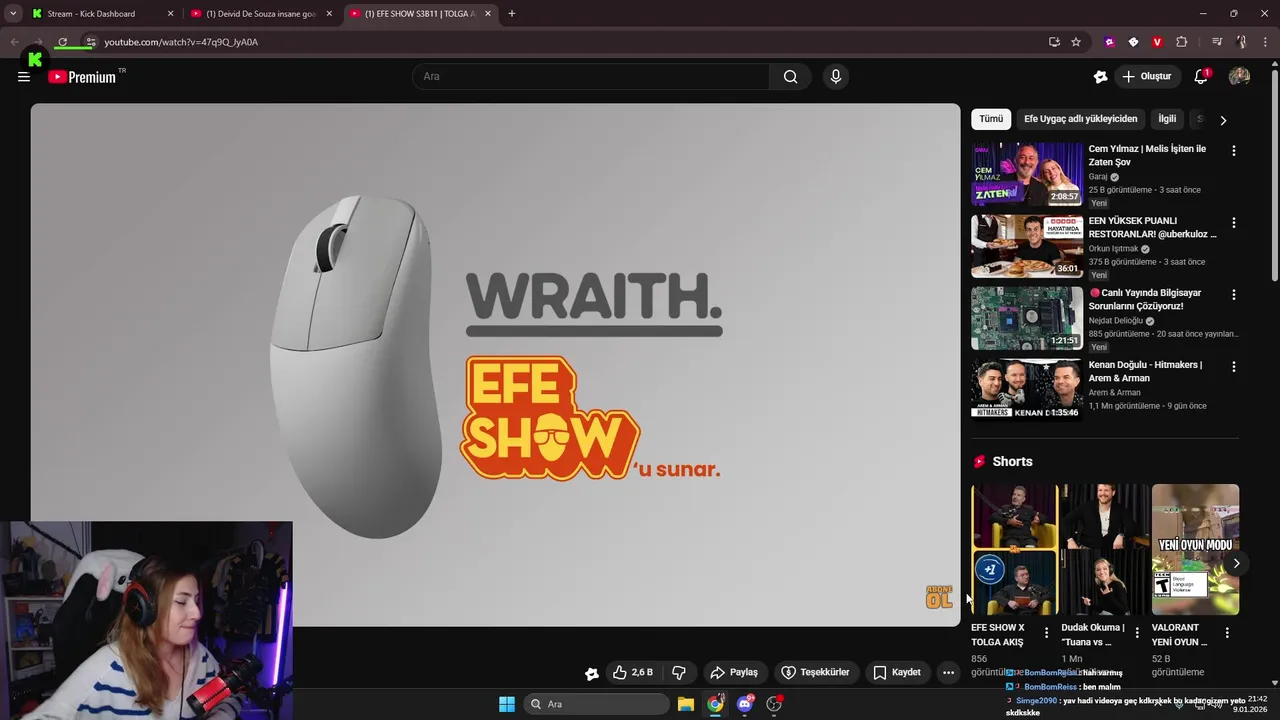Open Chrome profile avatar in toolbar
Image resolution: width=1280 pixels, height=720 pixels.
point(1241,42)
